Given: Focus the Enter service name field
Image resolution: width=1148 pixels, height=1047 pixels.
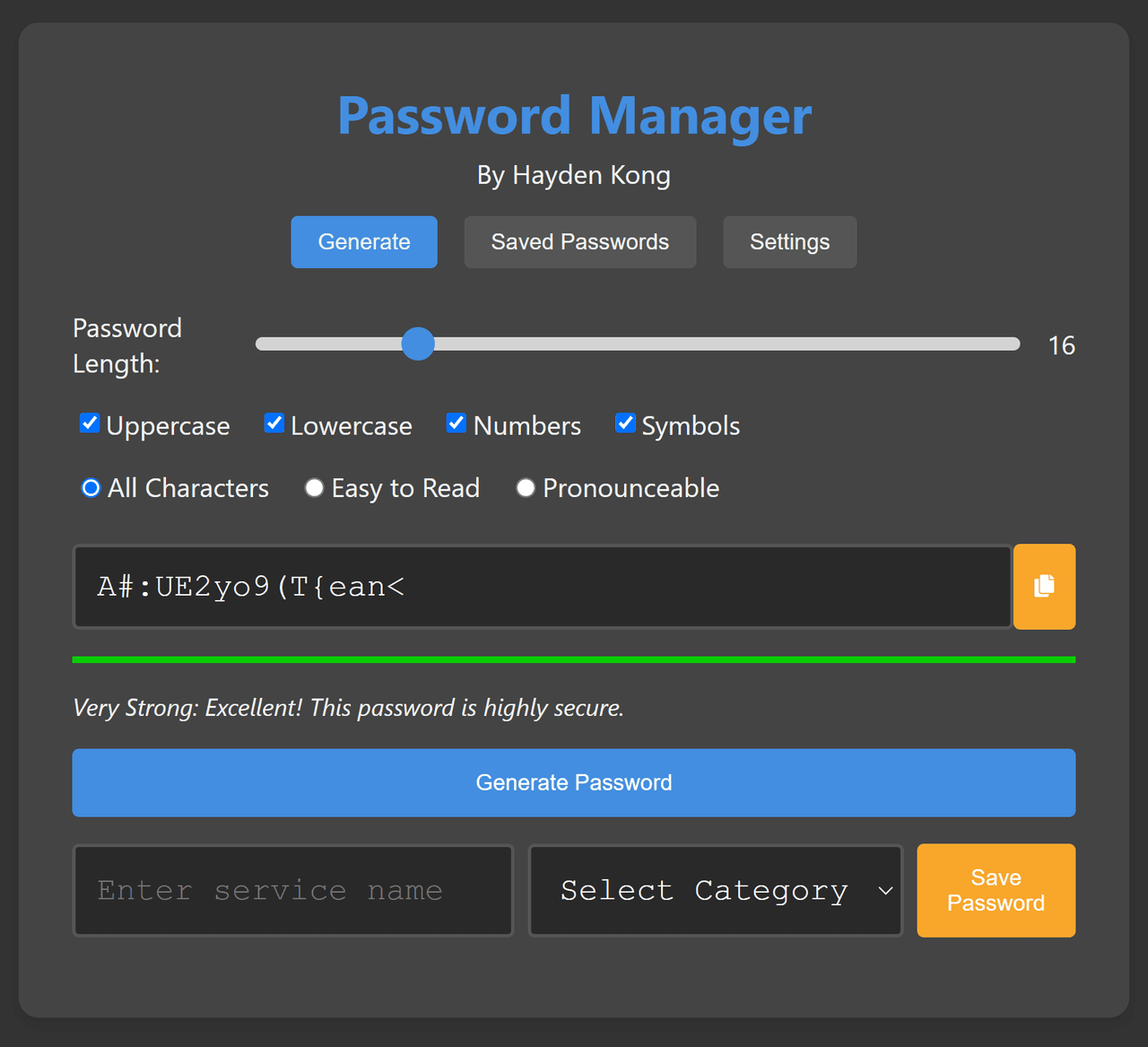Looking at the screenshot, I should [x=293, y=890].
